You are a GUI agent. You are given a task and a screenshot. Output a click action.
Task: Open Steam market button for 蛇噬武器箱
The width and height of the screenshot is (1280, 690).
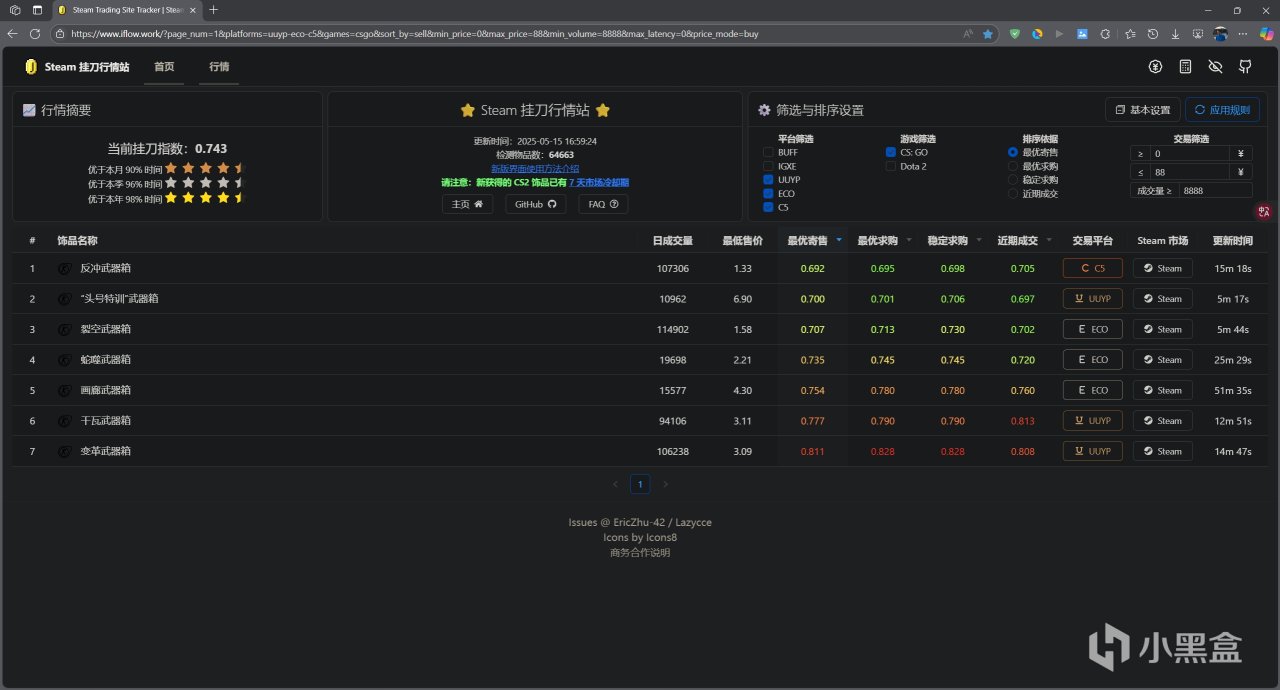pyautogui.click(x=1162, y=359)
